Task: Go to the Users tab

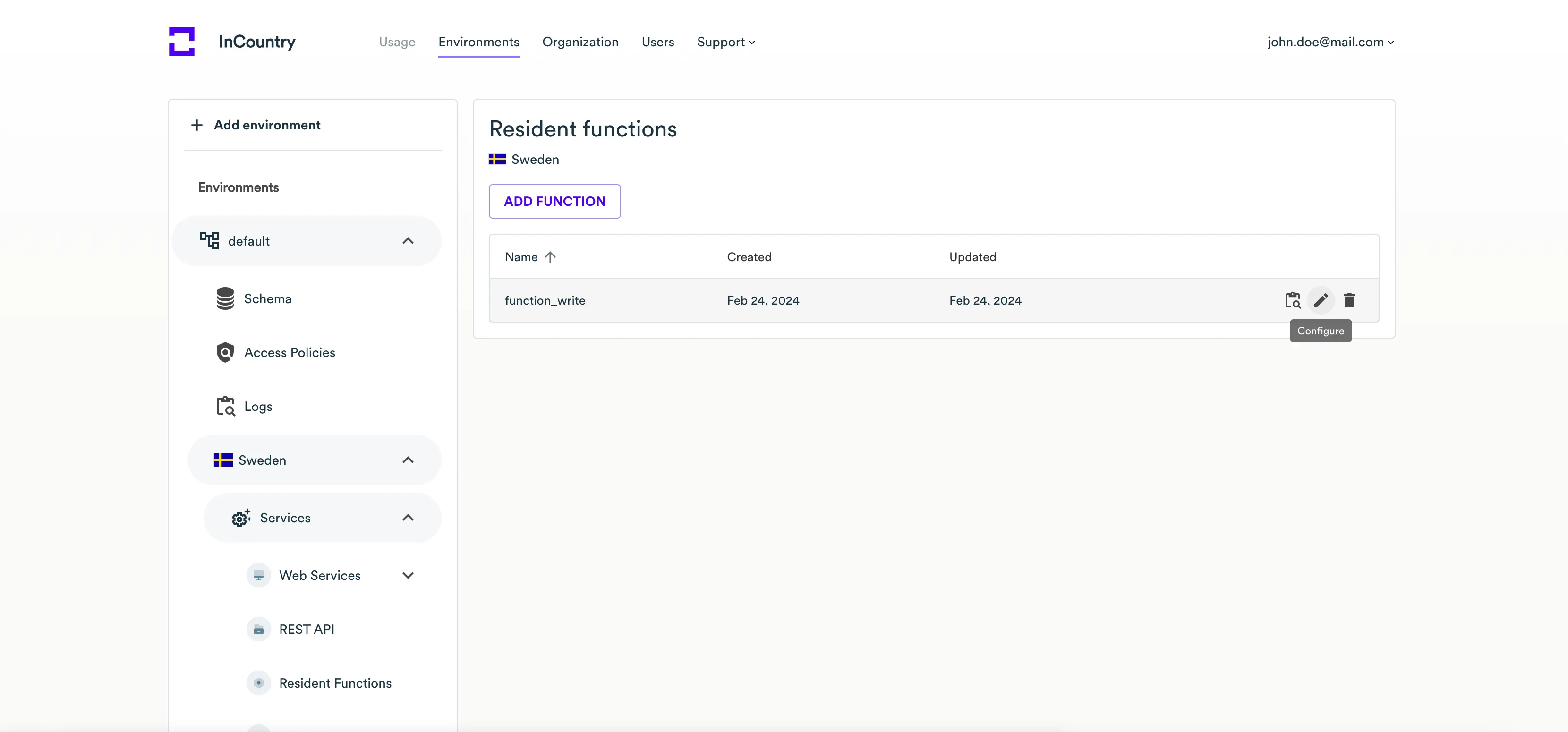Action: point(657,42)
